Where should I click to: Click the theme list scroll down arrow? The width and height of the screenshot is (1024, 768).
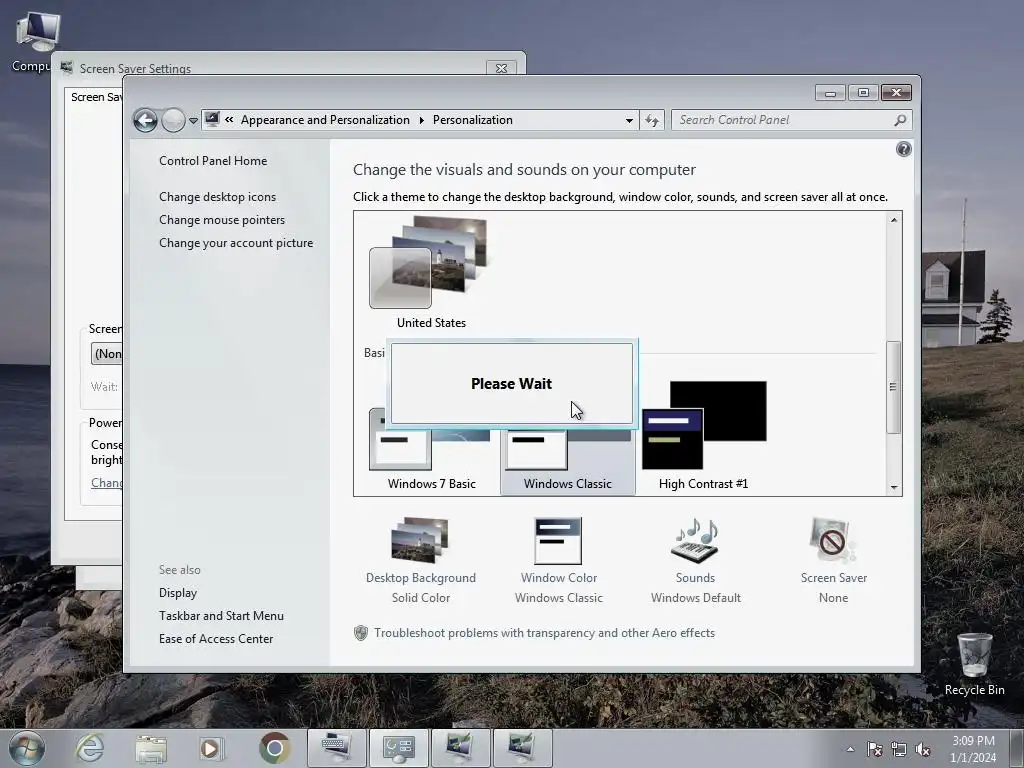[x=893, y=487]
